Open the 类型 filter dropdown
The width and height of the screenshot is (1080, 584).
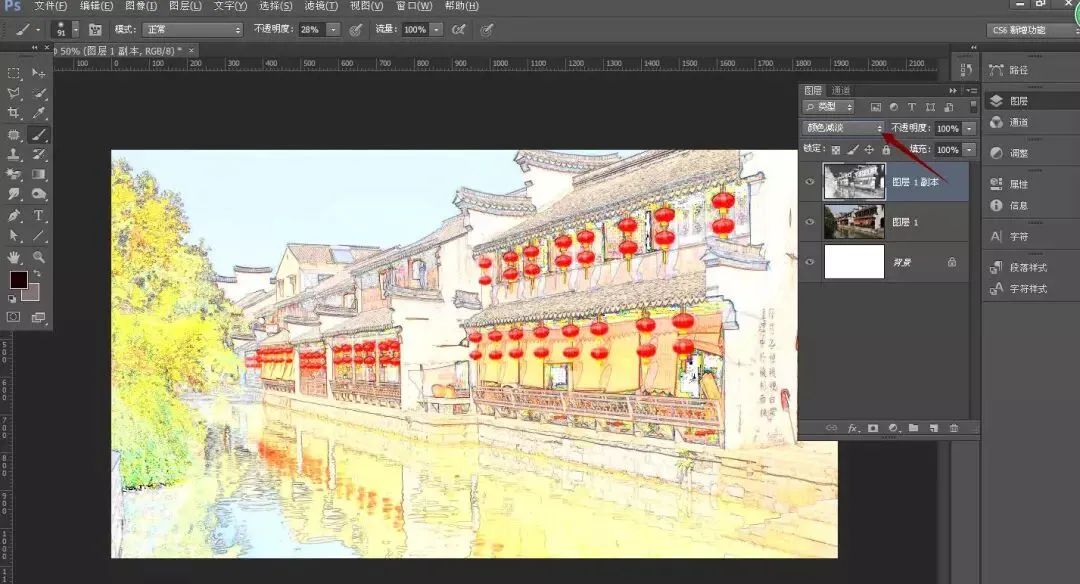coord(829,107)
